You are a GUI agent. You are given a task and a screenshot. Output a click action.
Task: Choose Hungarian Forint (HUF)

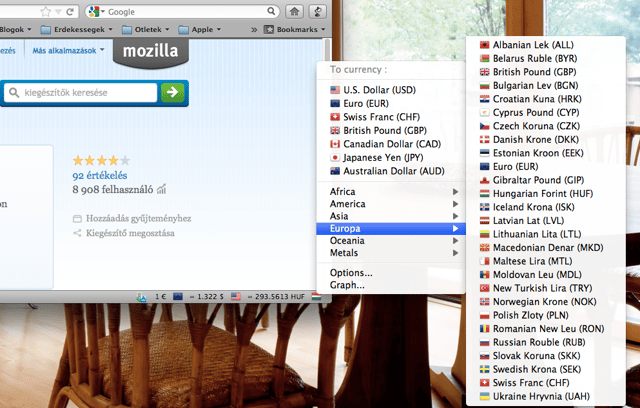545,193
